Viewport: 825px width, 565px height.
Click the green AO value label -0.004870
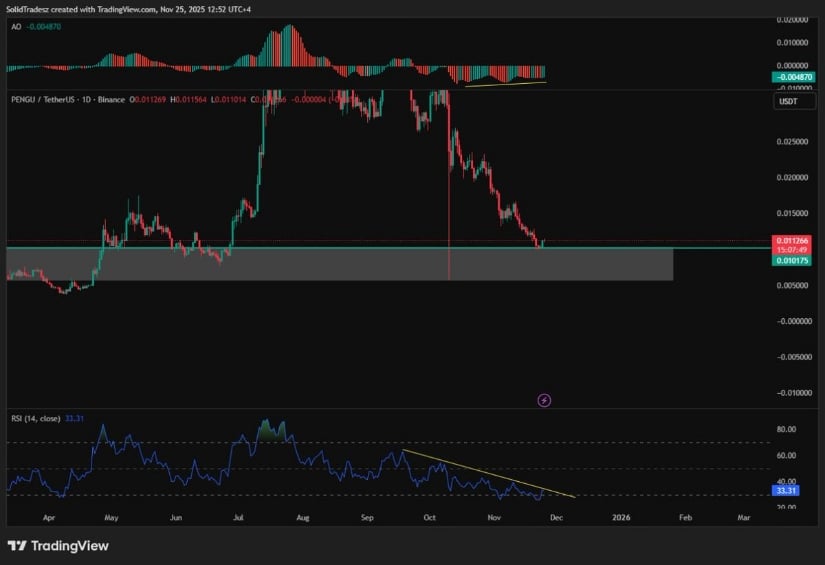[x=791, y=78]
